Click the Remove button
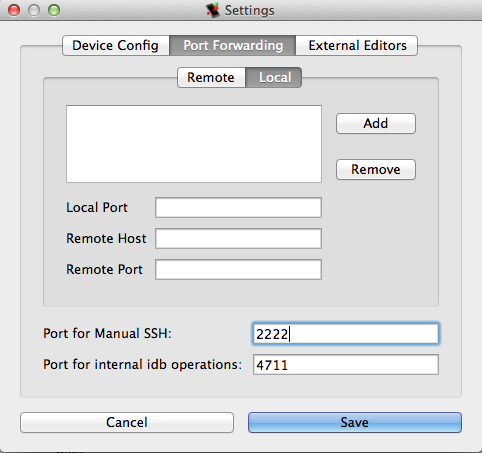This screenshot has height=453, width=482. 376,170
